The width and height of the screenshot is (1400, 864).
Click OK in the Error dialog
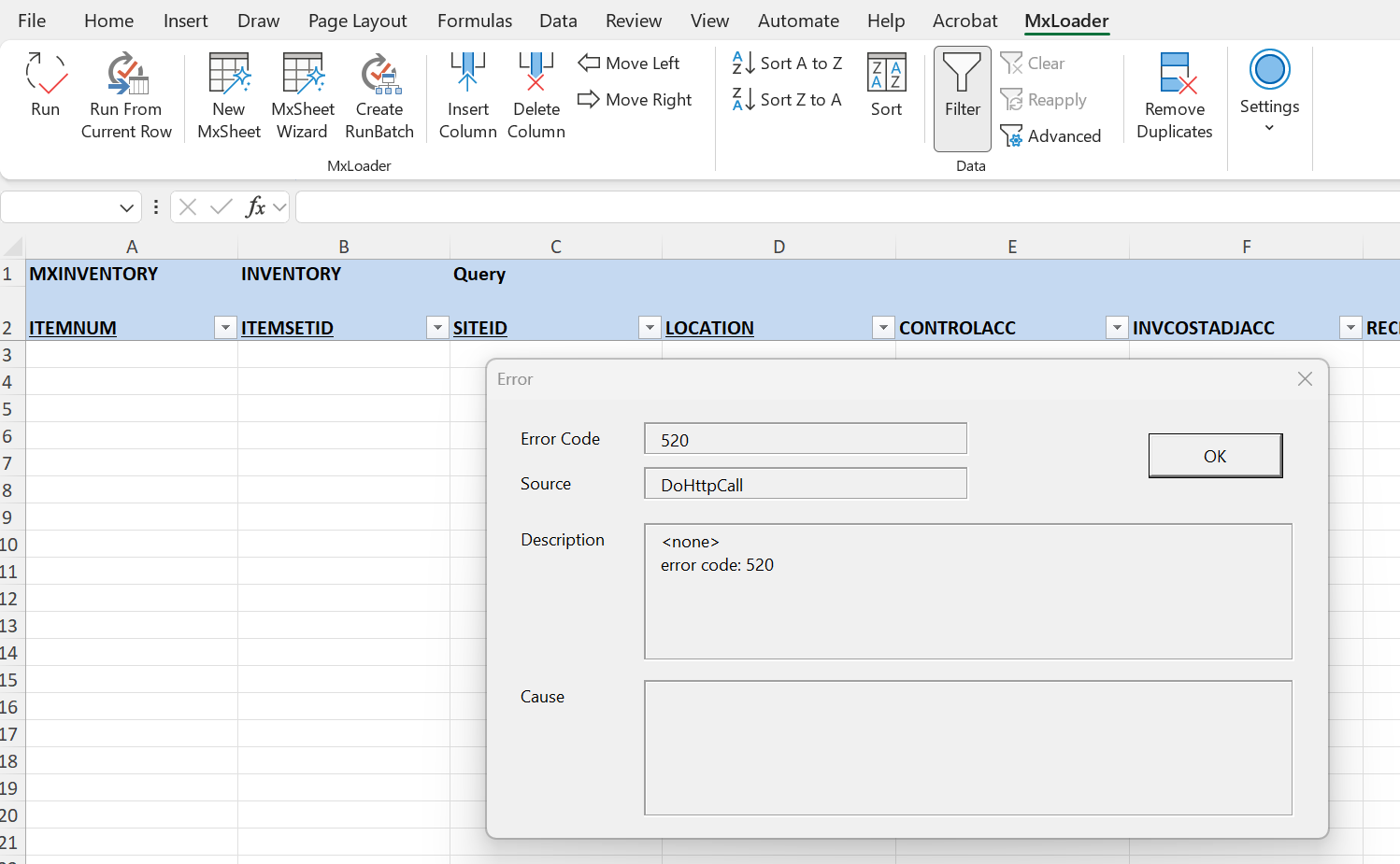(x=1215, y=456)
